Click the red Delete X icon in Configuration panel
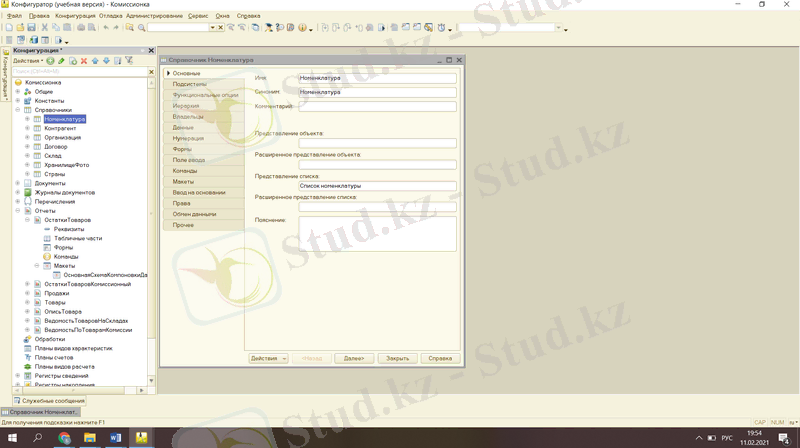 click(84, 61)
